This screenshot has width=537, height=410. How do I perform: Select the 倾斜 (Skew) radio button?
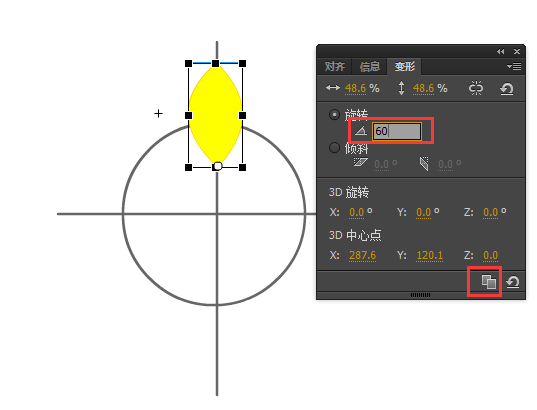334,148
